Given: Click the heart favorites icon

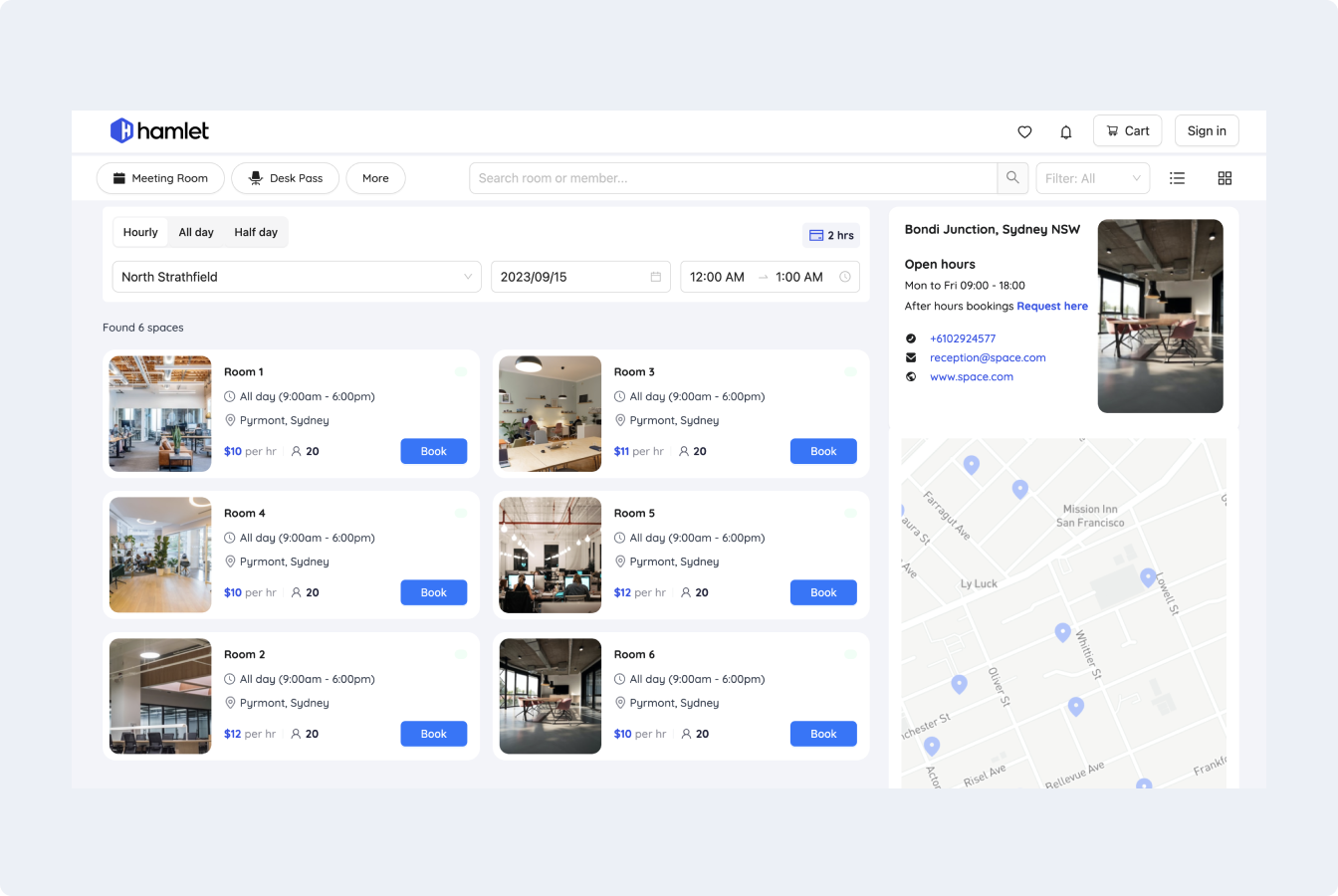Looking at the screenshot, I should [x=1024, y=131].
